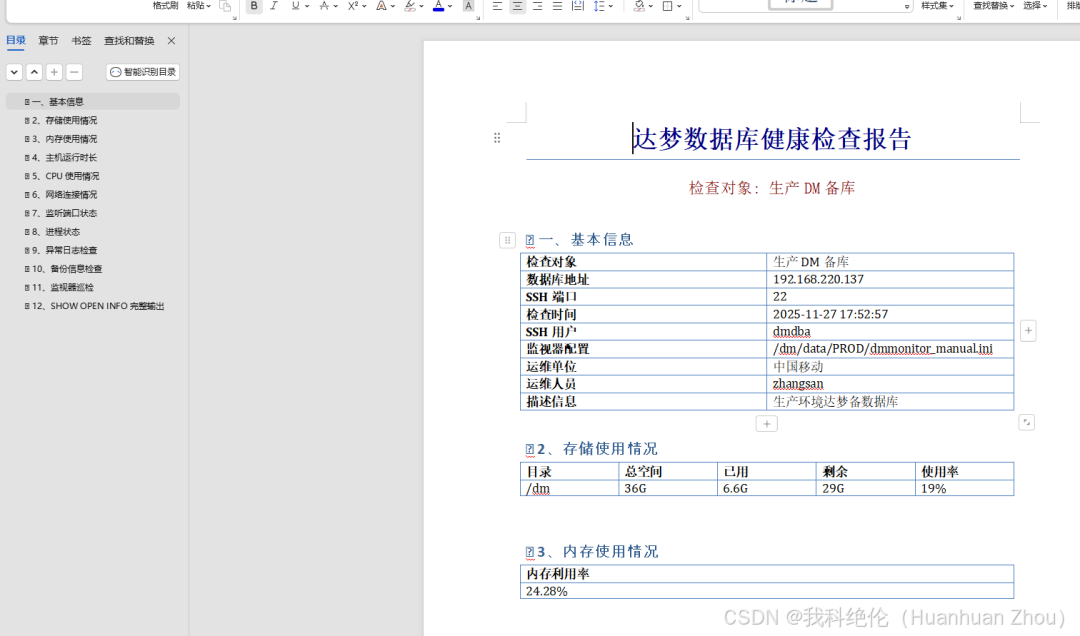Click the paragraph handle beside 一、基本信息 heading
The height and width of the screenshot is (636, 1080).
pos(507,240)
